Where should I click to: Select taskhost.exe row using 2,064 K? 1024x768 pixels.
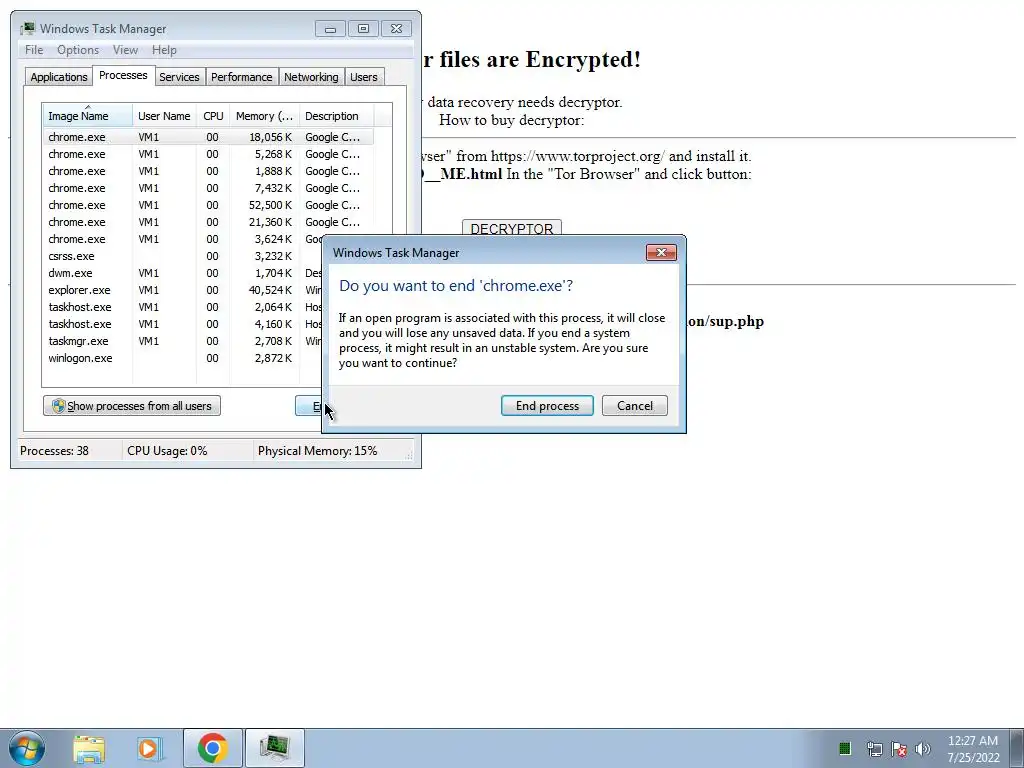[183, 307]
